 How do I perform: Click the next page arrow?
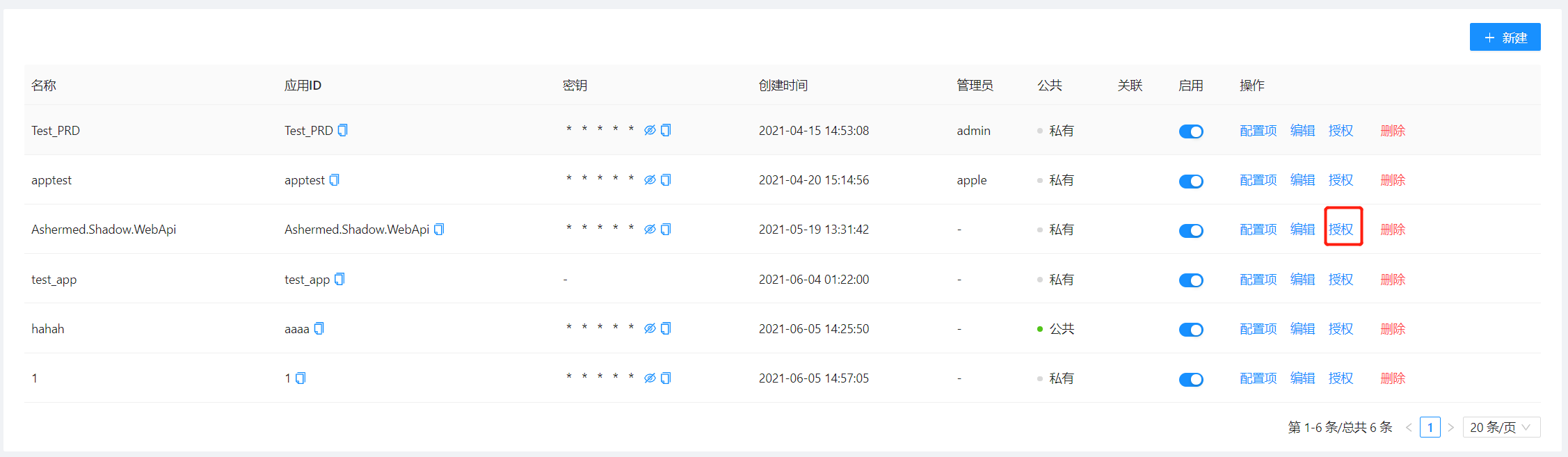click(1451, 427)
